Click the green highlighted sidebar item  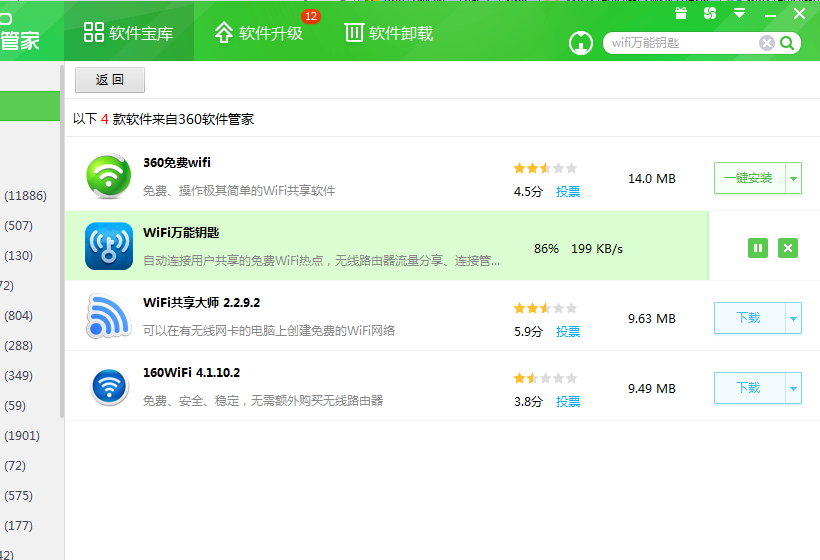(x=30, y=106)
